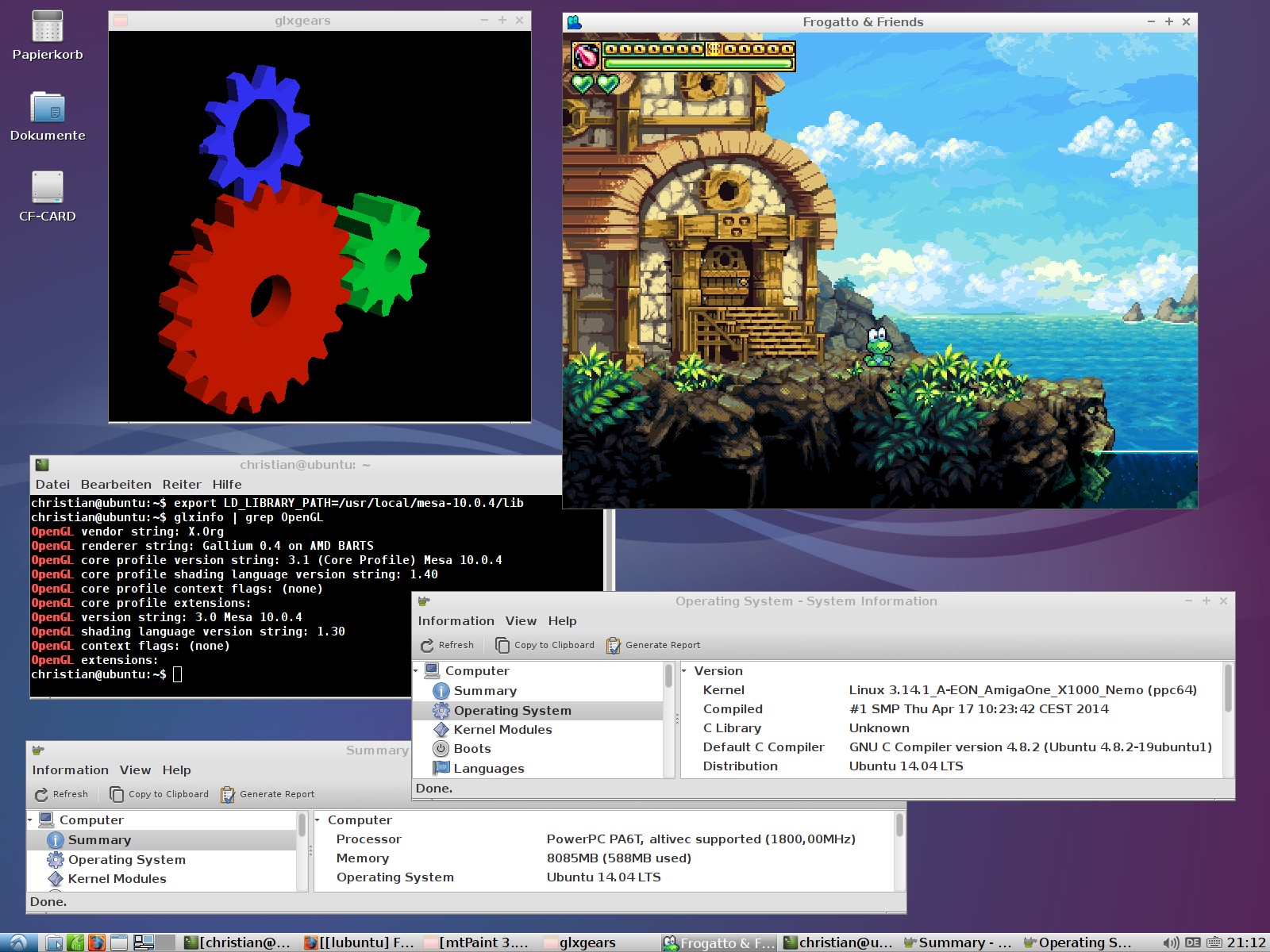The height and width of the screenshot is (952, 1270).
Task: Select Kernel Modules in Operating System window tree
Action: pyautogui.click(x=502, y=730)
